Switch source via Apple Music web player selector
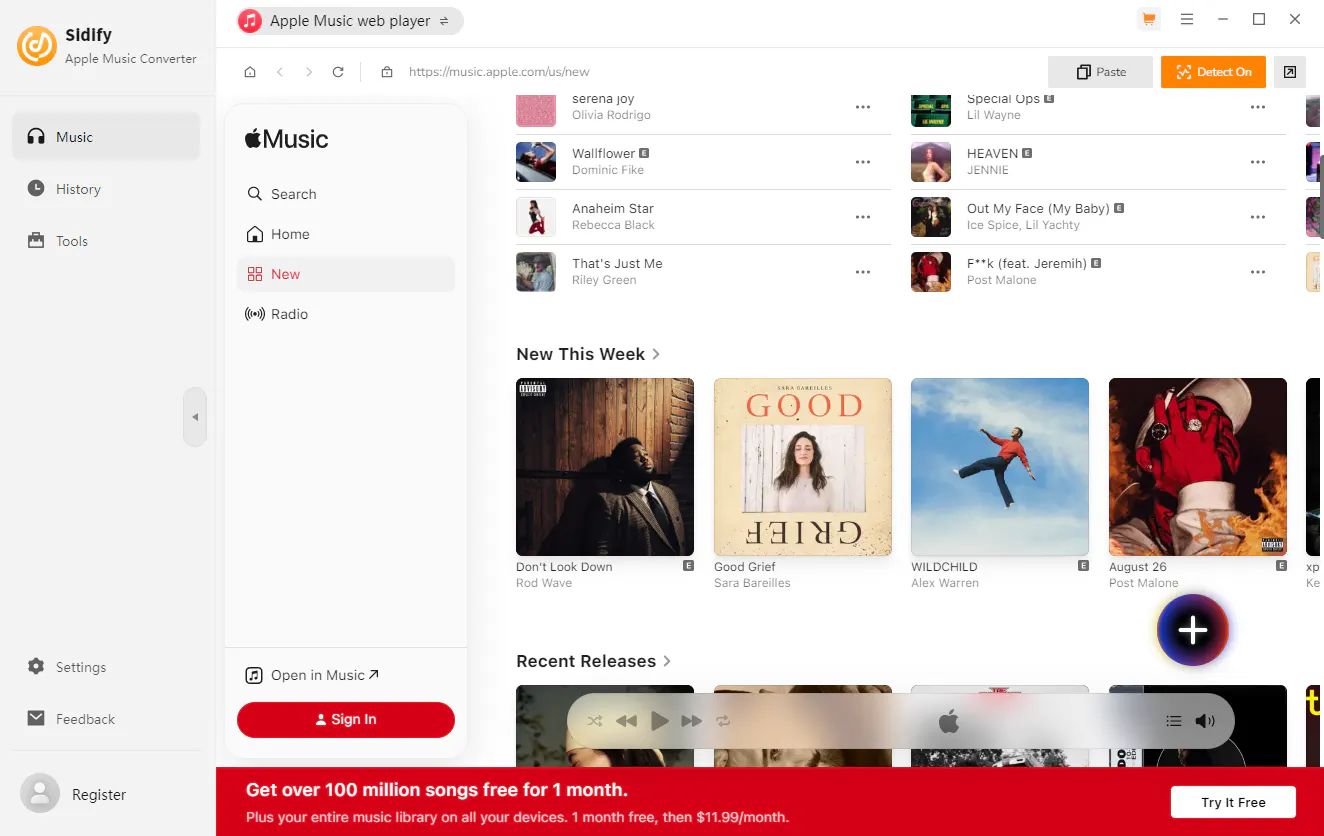 [350, 21]
